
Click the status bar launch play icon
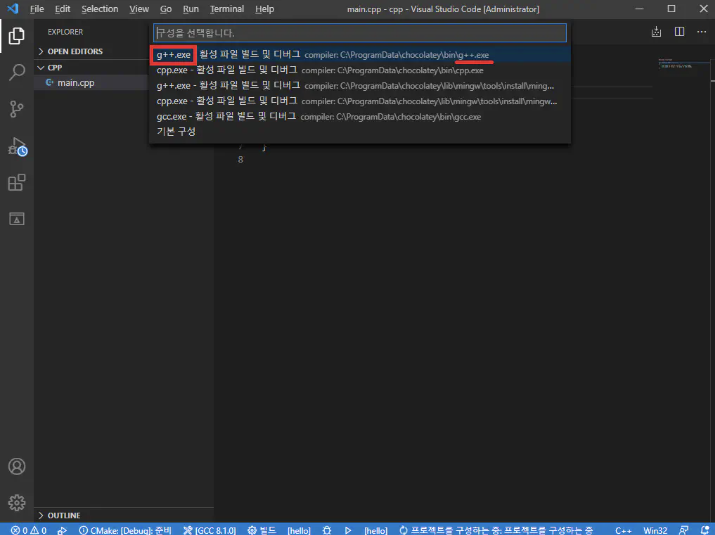(348, 530)
